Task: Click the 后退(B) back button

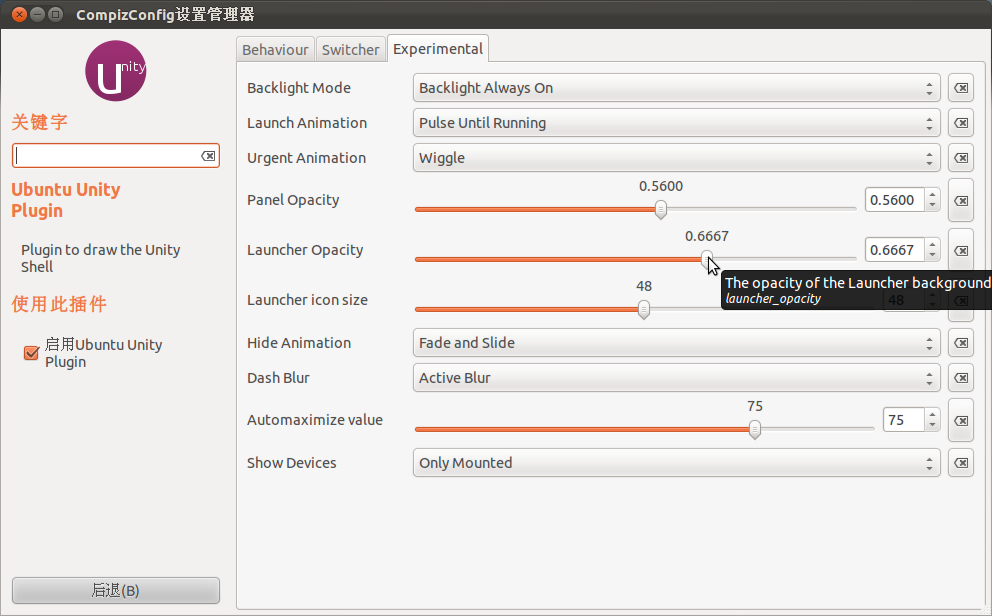Action: pos(116,590)
